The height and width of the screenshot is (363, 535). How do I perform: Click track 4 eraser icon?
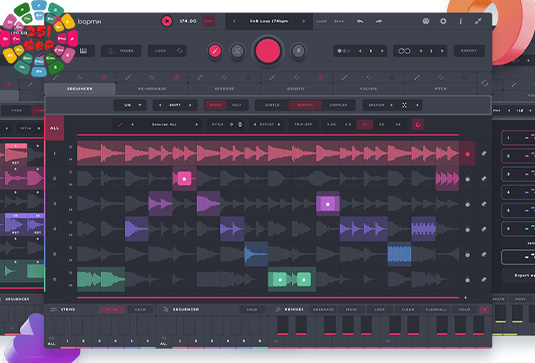click(484, 229)
